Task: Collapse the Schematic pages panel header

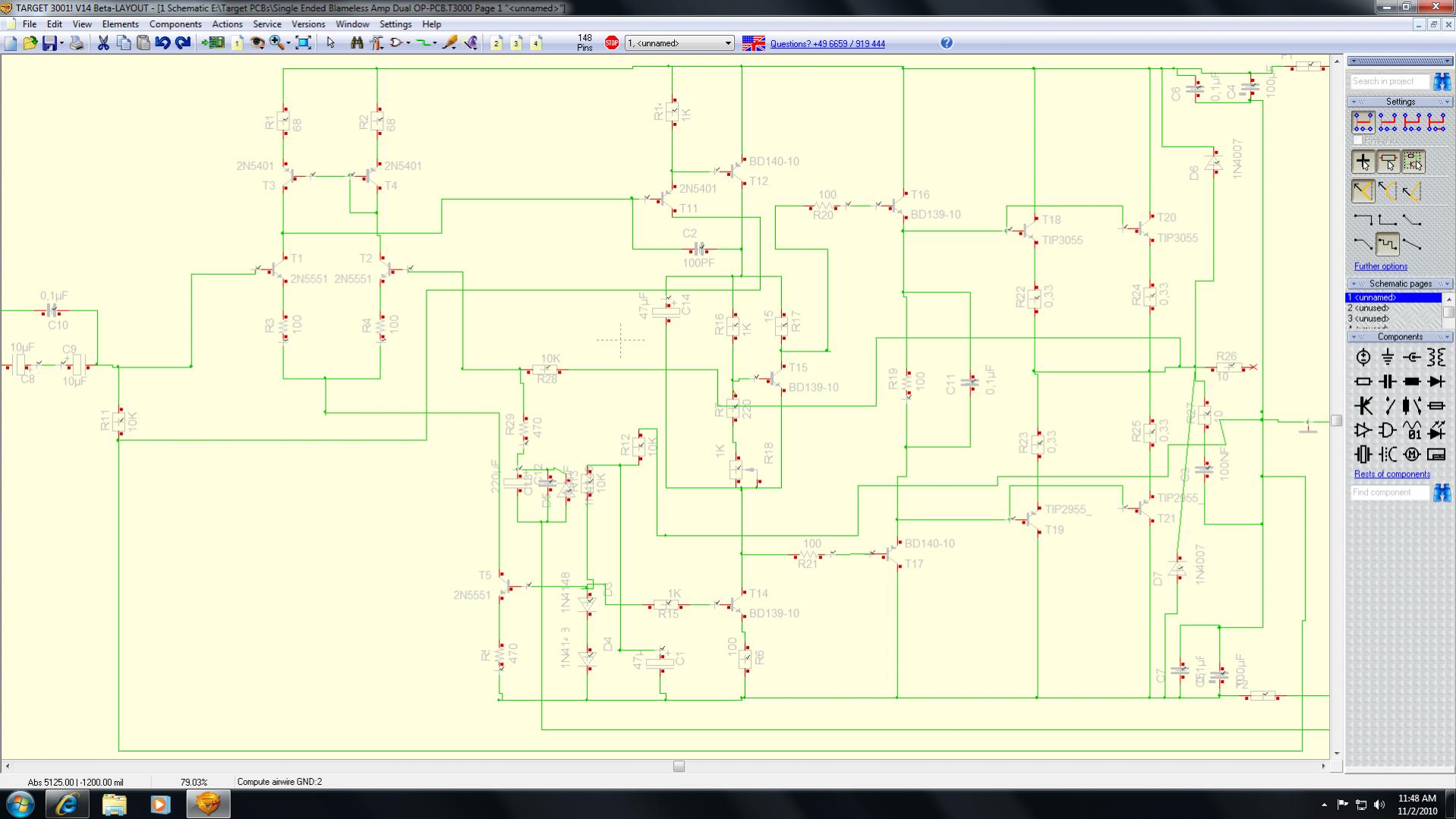Action: click(1400, 284)
